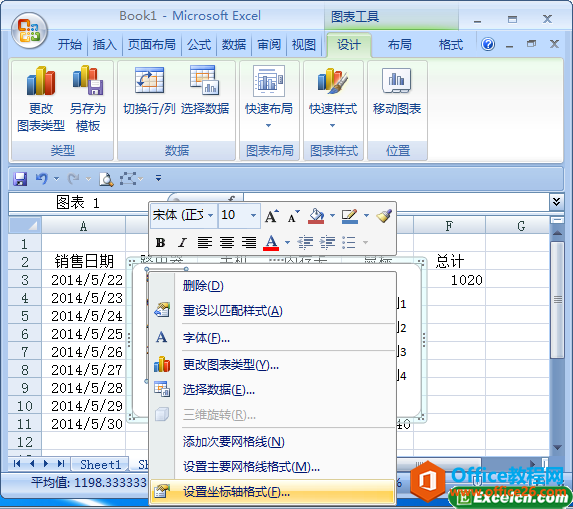The image size is (573, 509).
Task: Choose 选择数据(E)... menu item
Action: (273, 390)
